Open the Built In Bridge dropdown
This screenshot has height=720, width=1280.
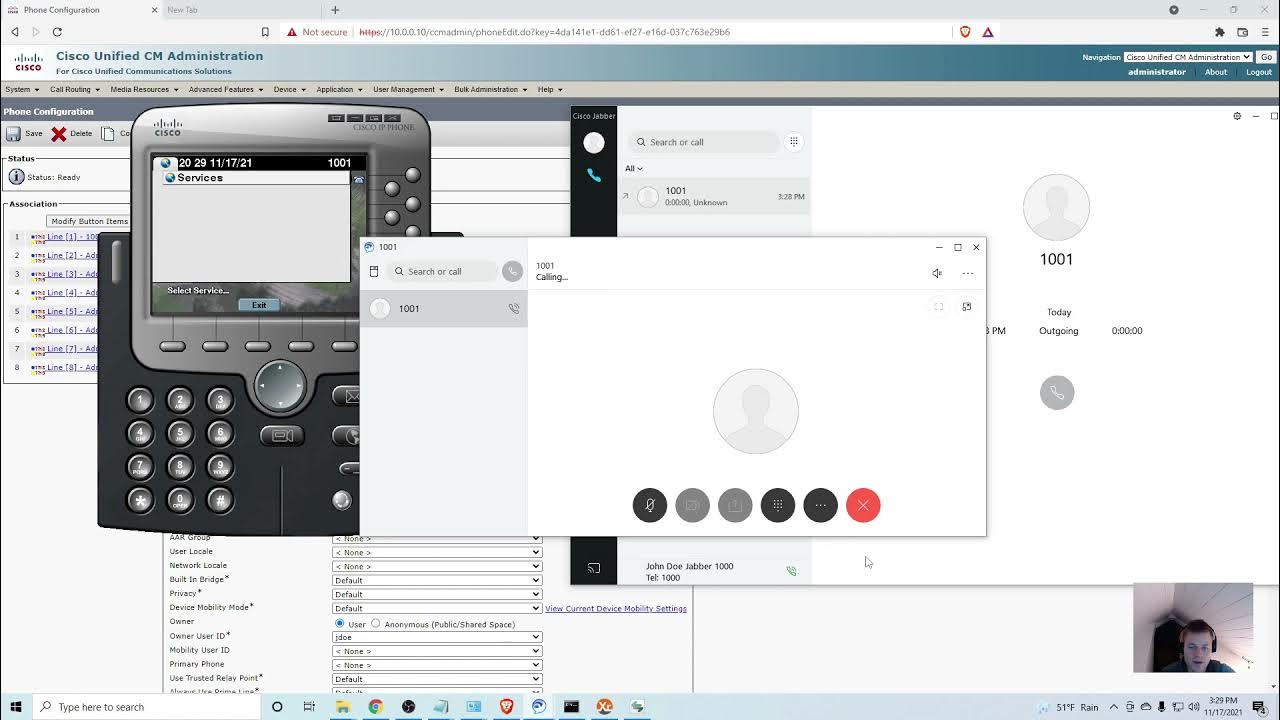tap(437, 580)
